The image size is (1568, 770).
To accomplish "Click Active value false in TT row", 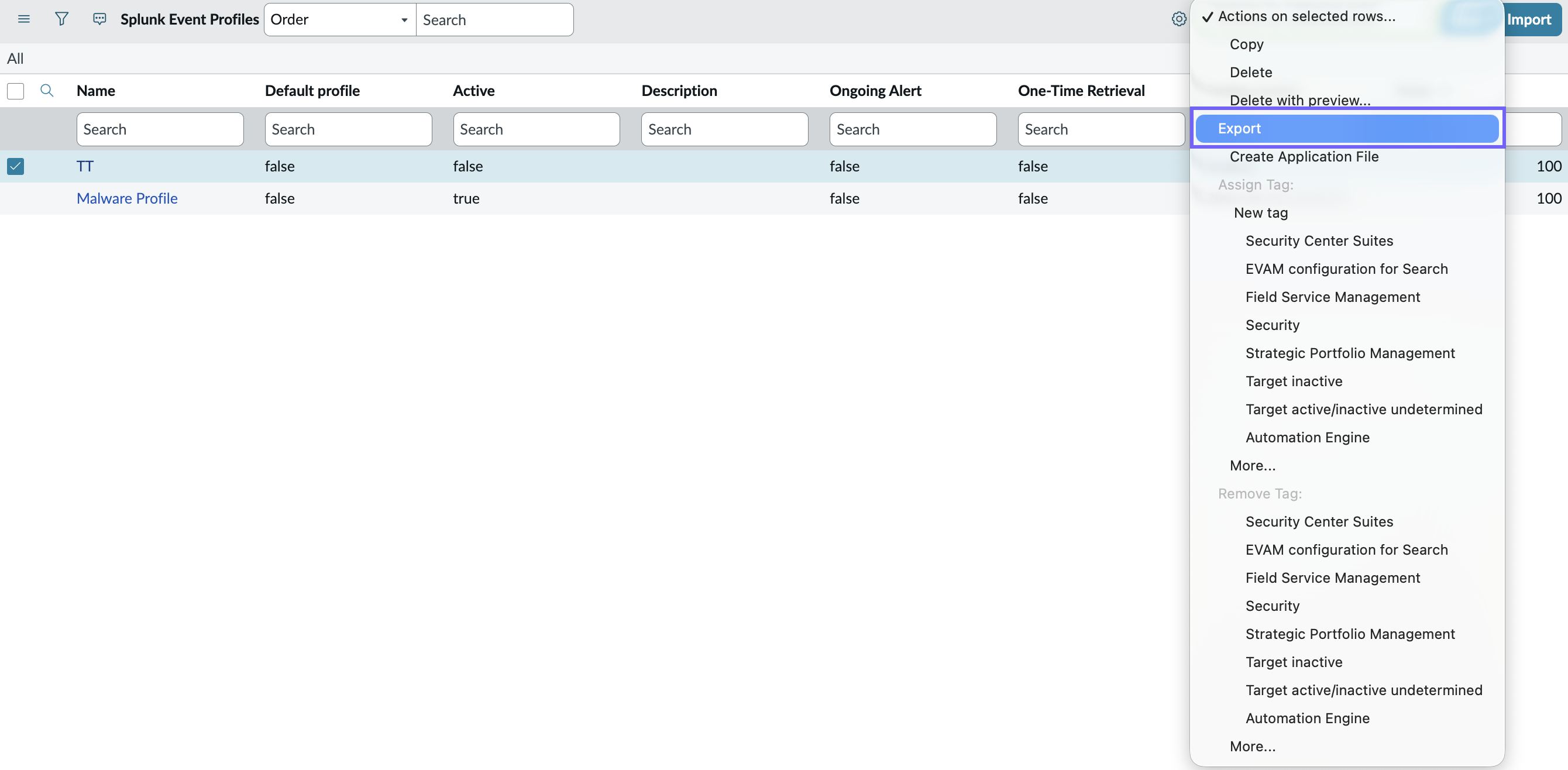I will (467, 166).
